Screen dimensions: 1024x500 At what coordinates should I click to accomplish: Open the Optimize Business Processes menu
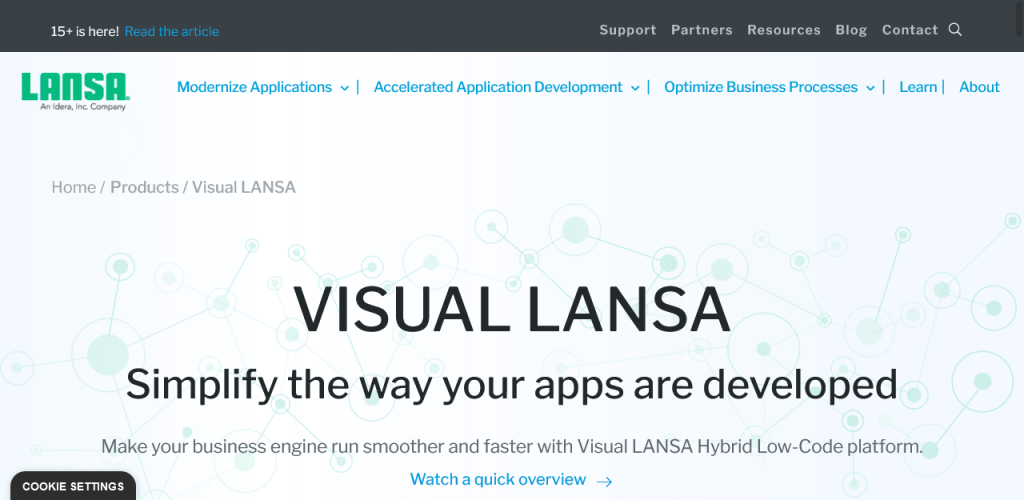click(761, 87)
